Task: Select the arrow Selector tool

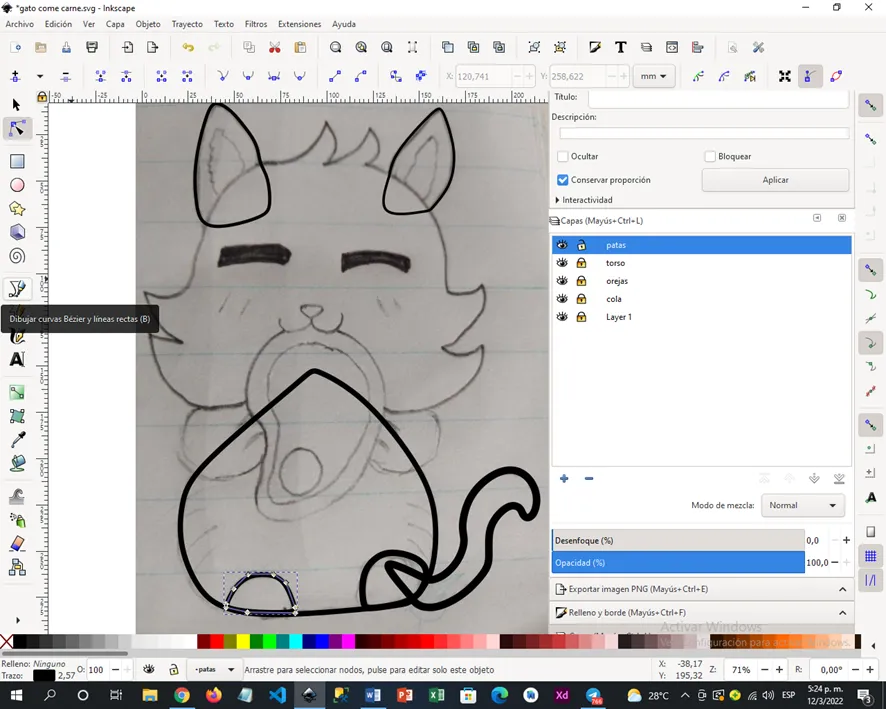Action: click(16, 105)
